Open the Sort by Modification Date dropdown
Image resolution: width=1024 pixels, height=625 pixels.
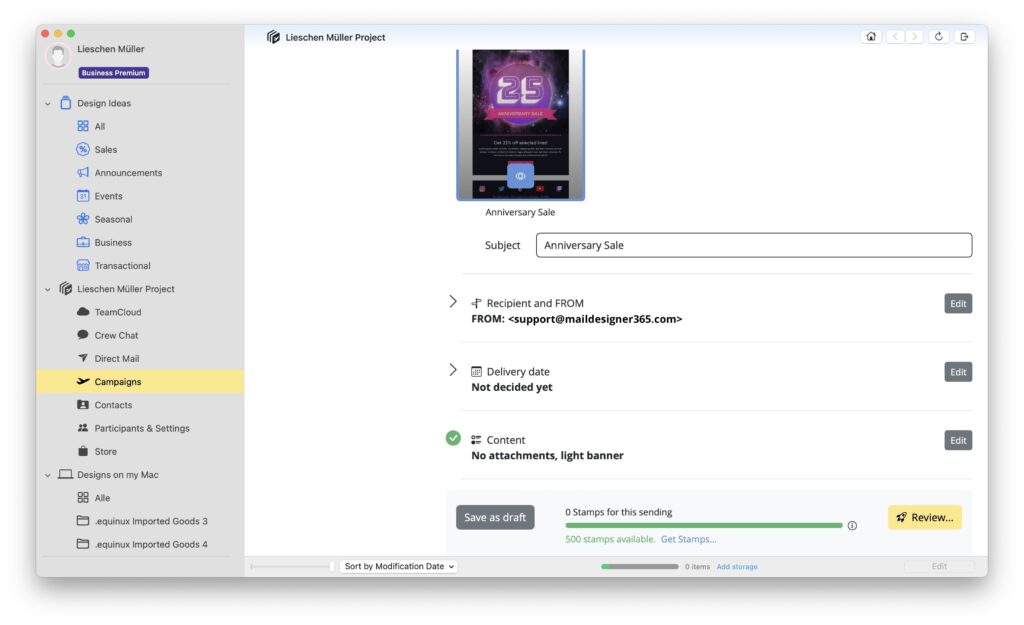(x=398, y=566)
